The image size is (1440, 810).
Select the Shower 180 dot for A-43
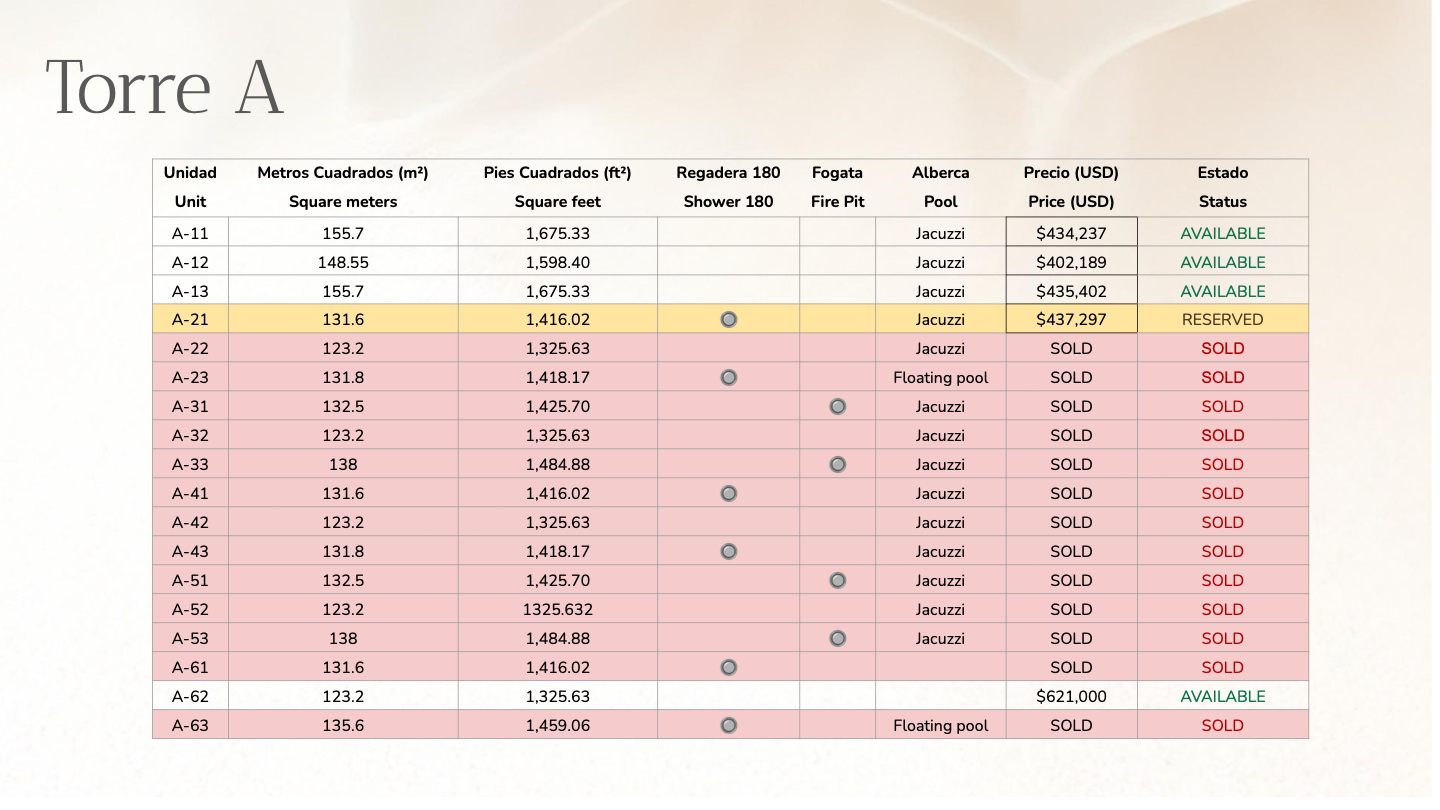click(x=728, y=552)
